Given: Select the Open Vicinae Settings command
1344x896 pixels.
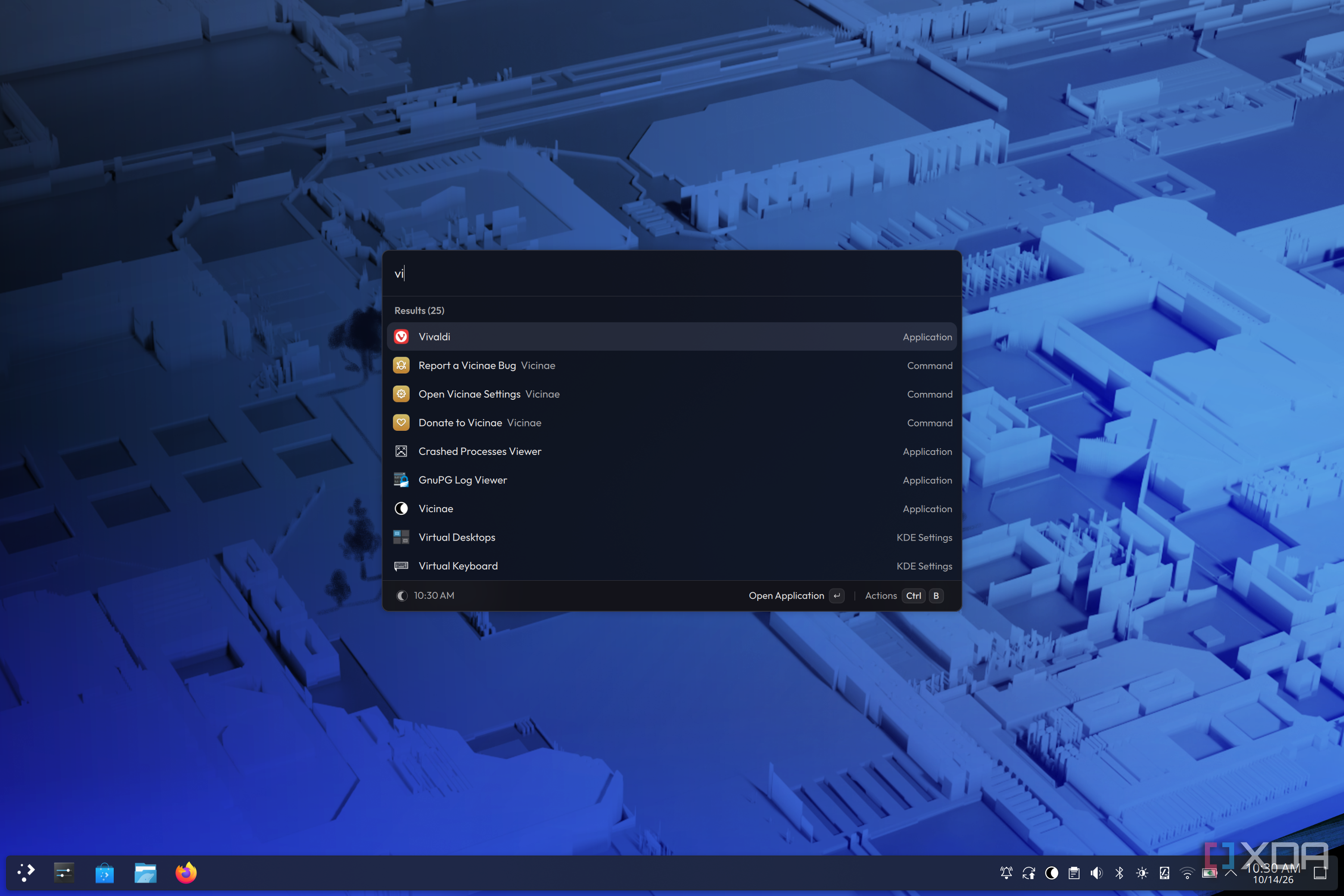Looking at the screenshot, I should 672,394.
